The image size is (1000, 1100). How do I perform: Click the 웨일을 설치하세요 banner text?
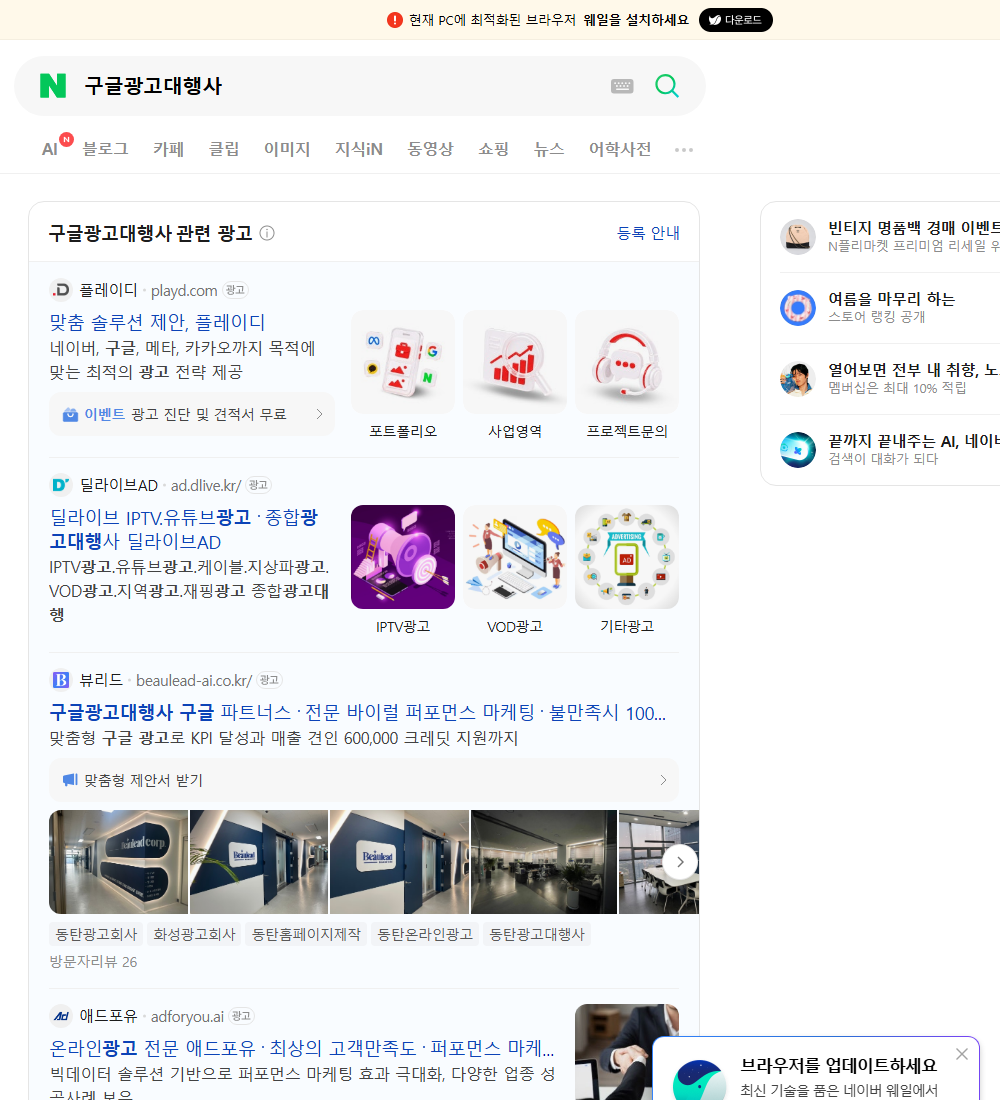(636, 20)
